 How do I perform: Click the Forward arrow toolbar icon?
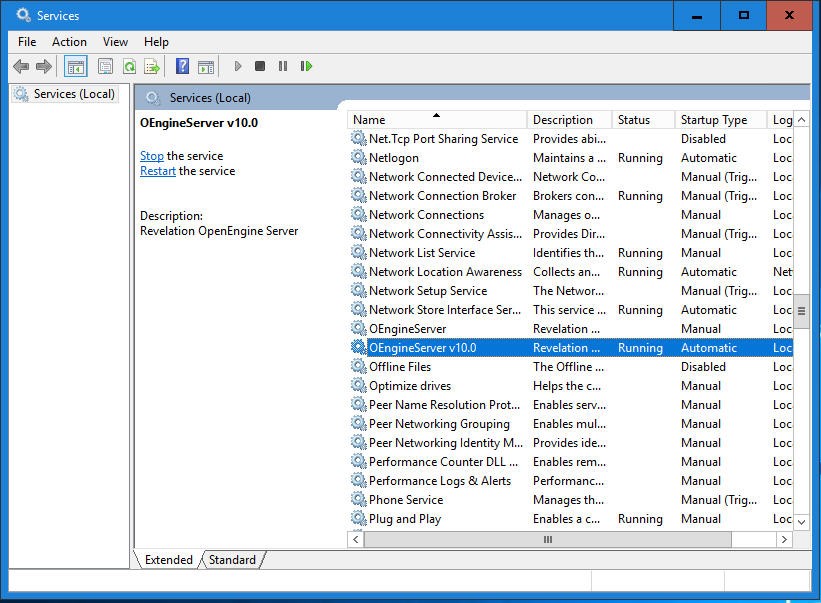click(x=44, y=66)
